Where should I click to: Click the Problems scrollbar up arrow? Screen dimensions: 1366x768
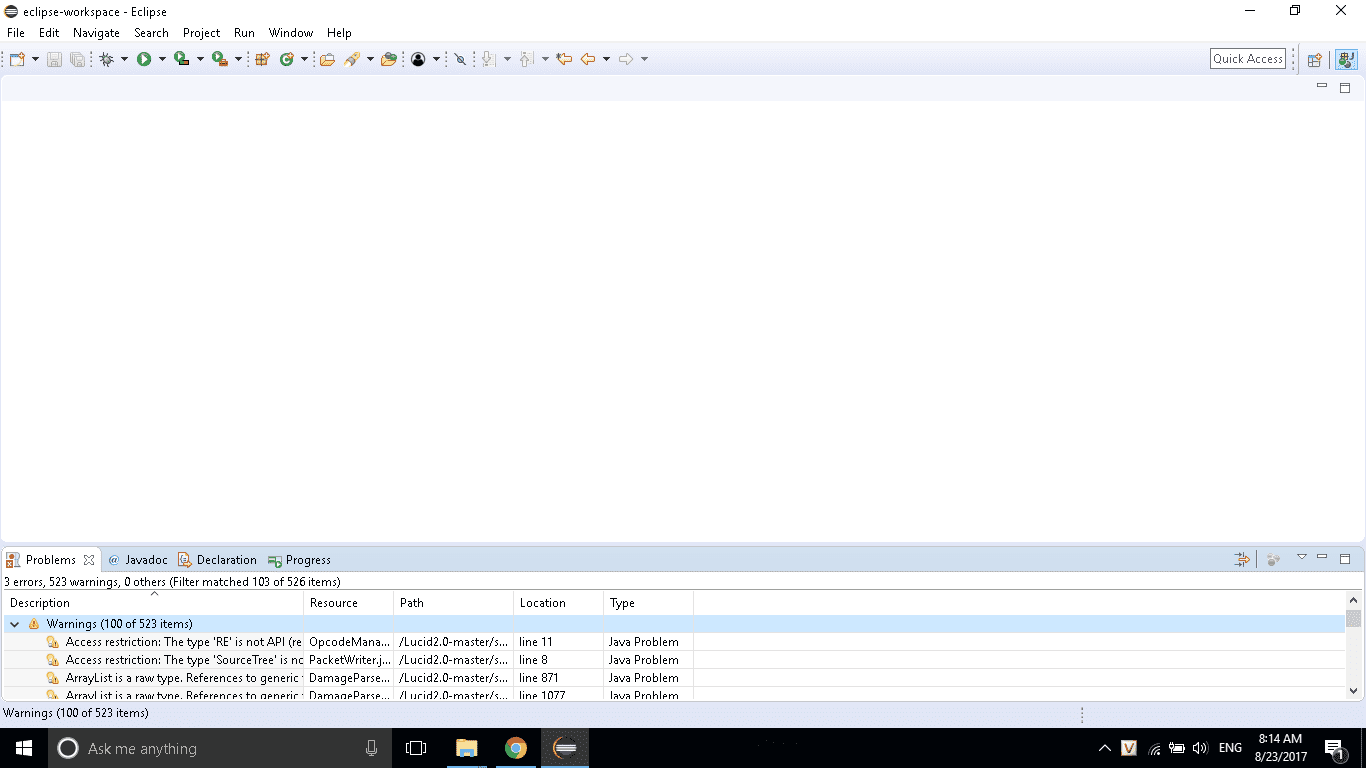1354,600
